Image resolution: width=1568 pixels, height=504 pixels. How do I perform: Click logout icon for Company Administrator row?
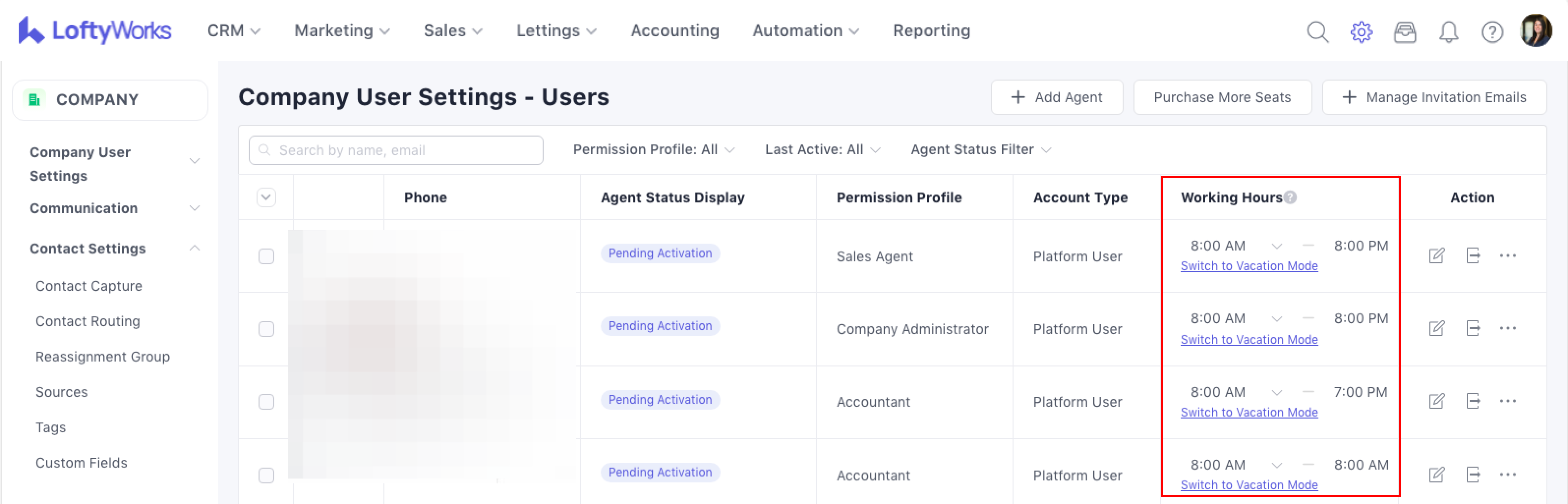coord(1473,328)
